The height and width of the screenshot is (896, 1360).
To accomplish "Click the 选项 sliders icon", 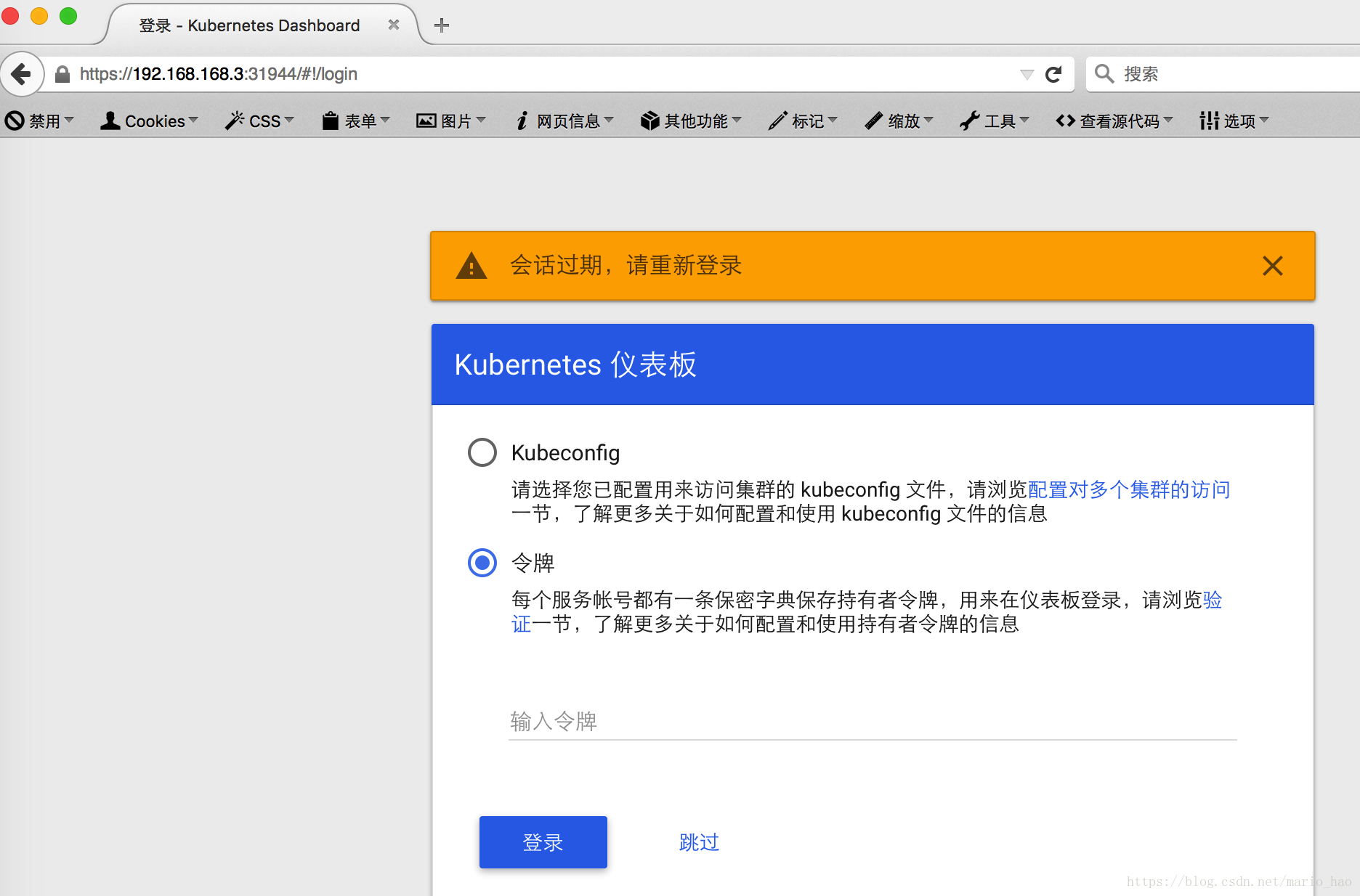I will (1209, 121).
